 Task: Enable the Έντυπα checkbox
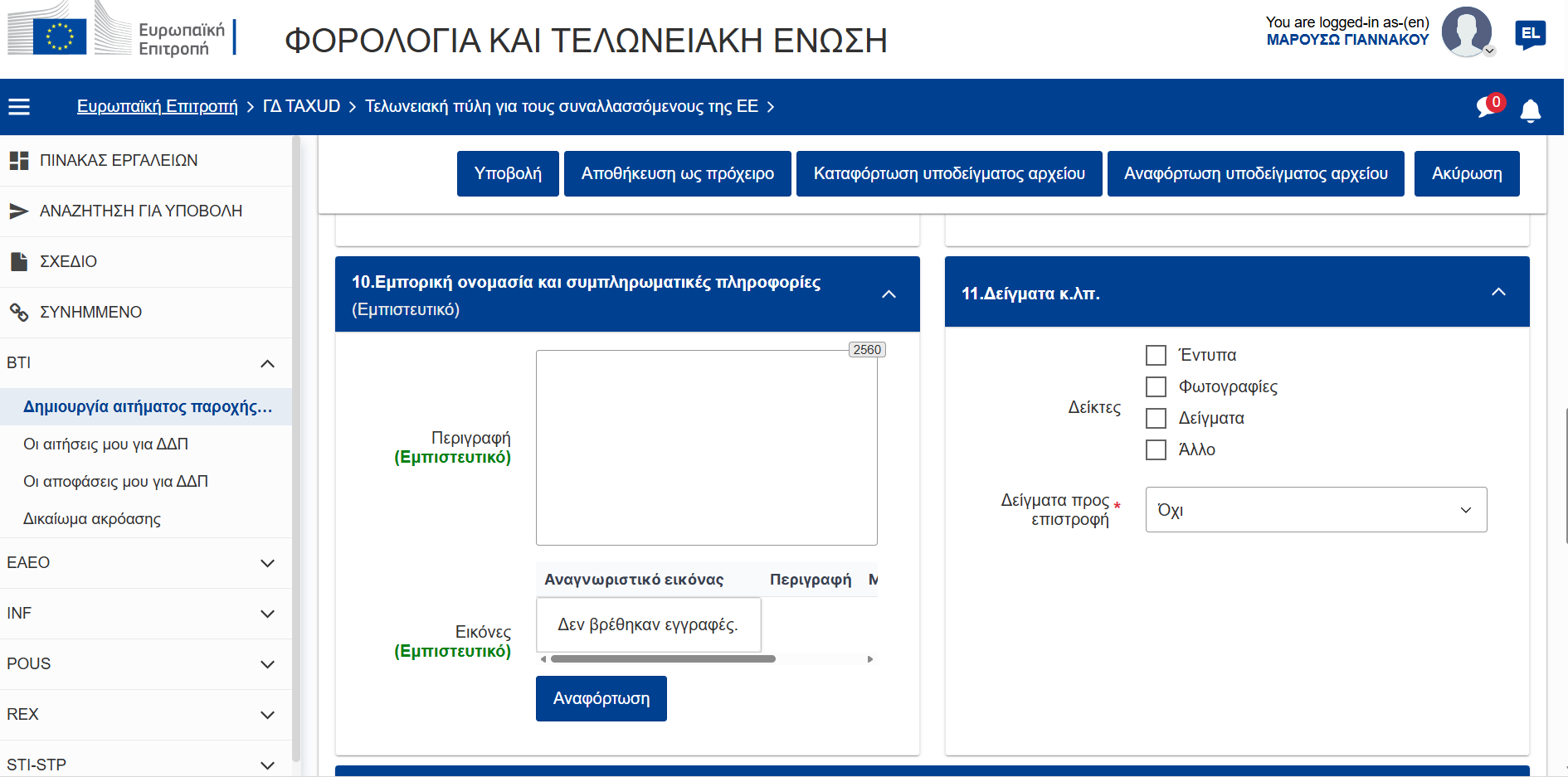point(1156,356)
